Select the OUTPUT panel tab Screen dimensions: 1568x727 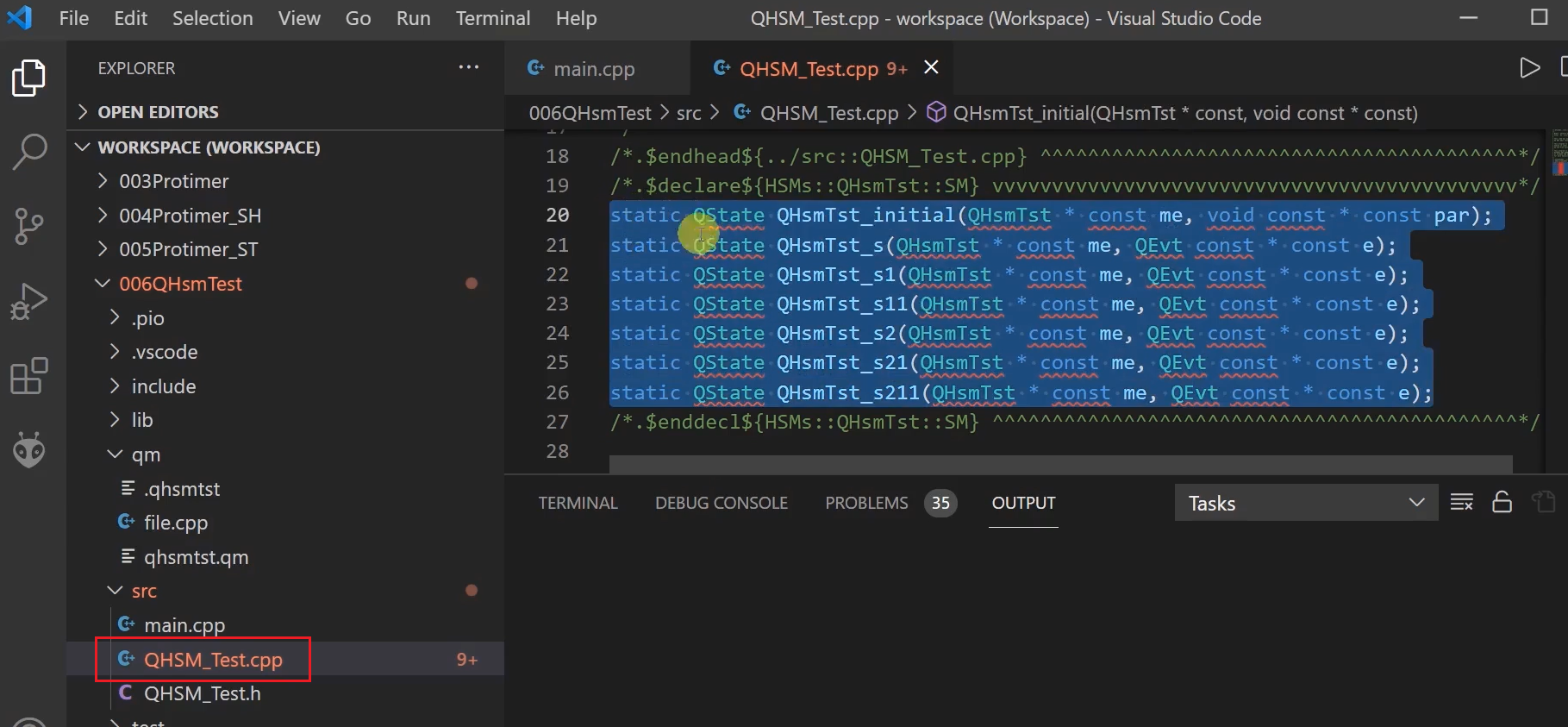point(1023,503)
